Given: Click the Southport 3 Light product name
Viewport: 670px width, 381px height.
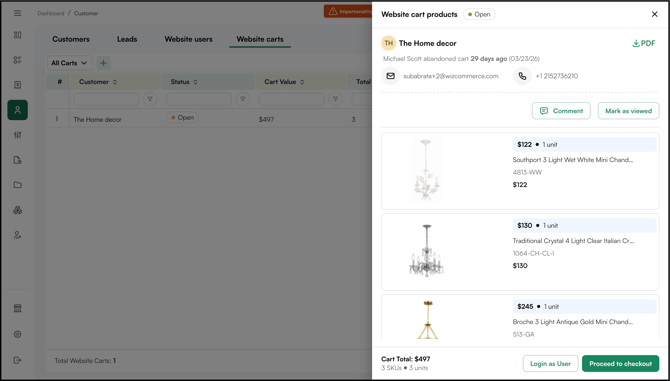Looking at the screenshot, I should pyautogui.click(x=573, y=160).
